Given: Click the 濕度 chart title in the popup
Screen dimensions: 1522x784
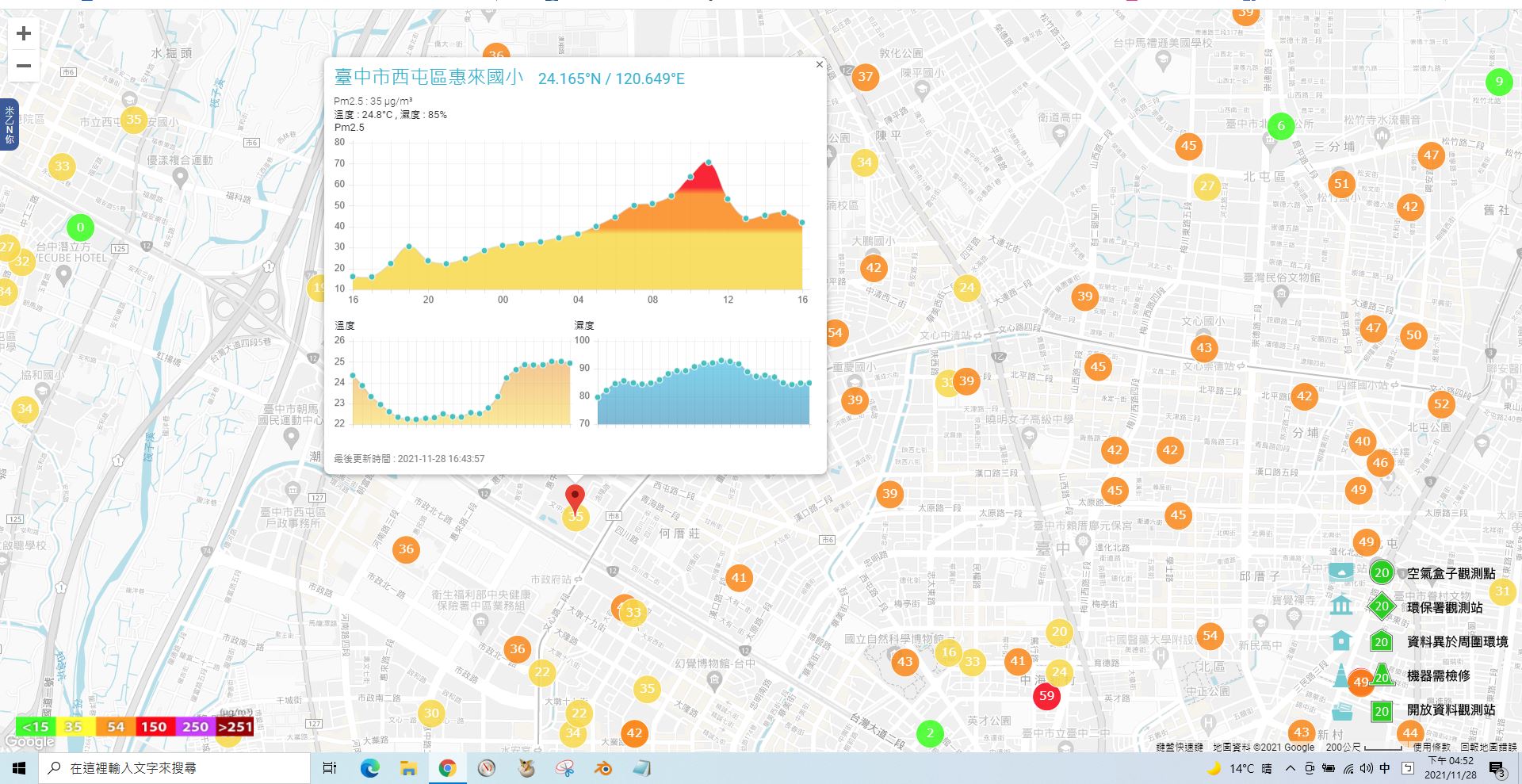Looking at the screenshot, I should 584,326.
